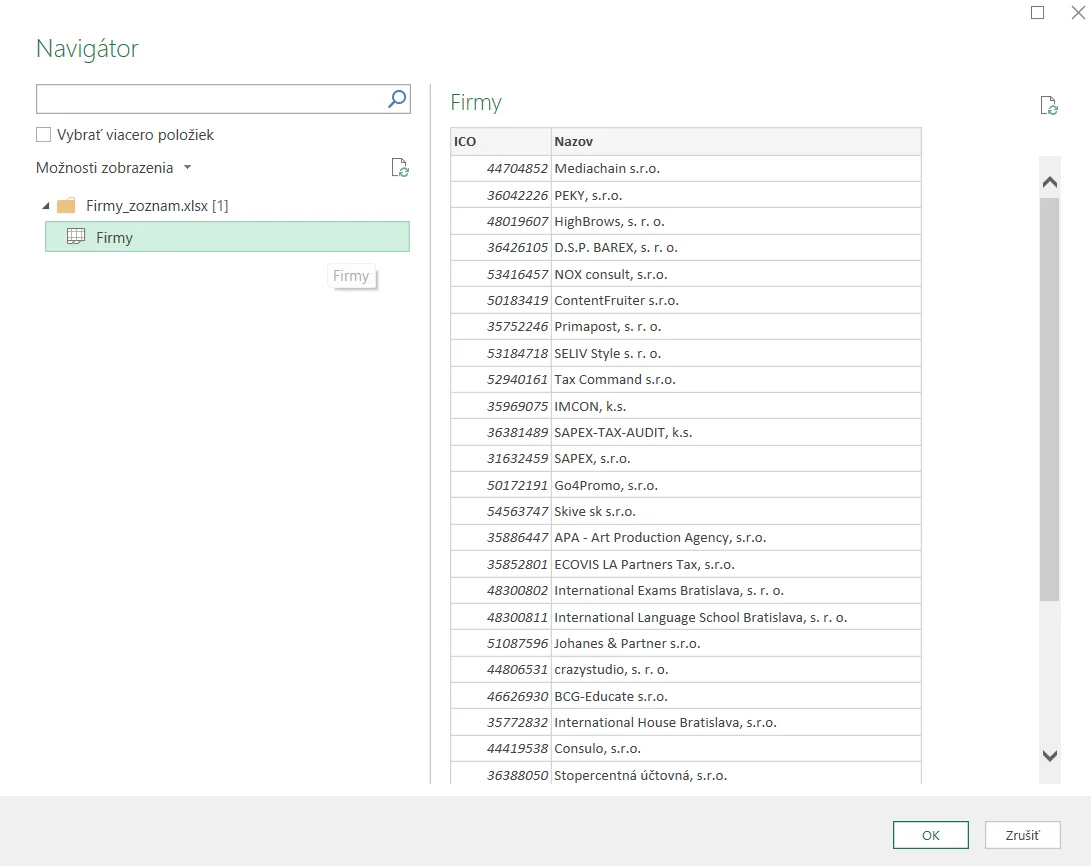Click the IMCON, k.s. cell

pos(736,406)
